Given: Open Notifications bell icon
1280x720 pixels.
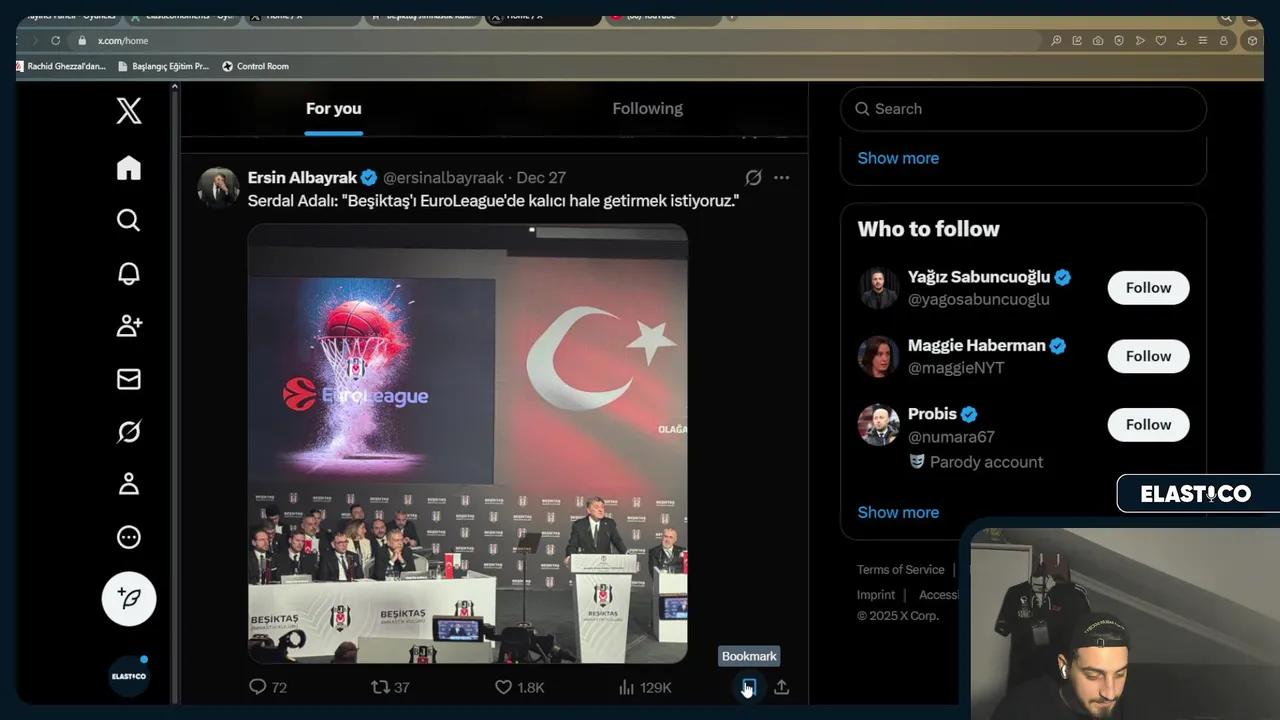Looking at the screenshot, I should coord(129,273).
